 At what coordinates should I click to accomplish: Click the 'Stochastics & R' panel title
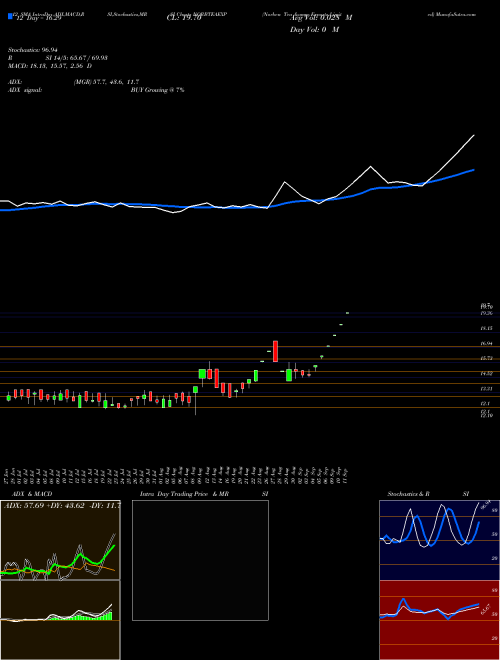tap(408, 494)
